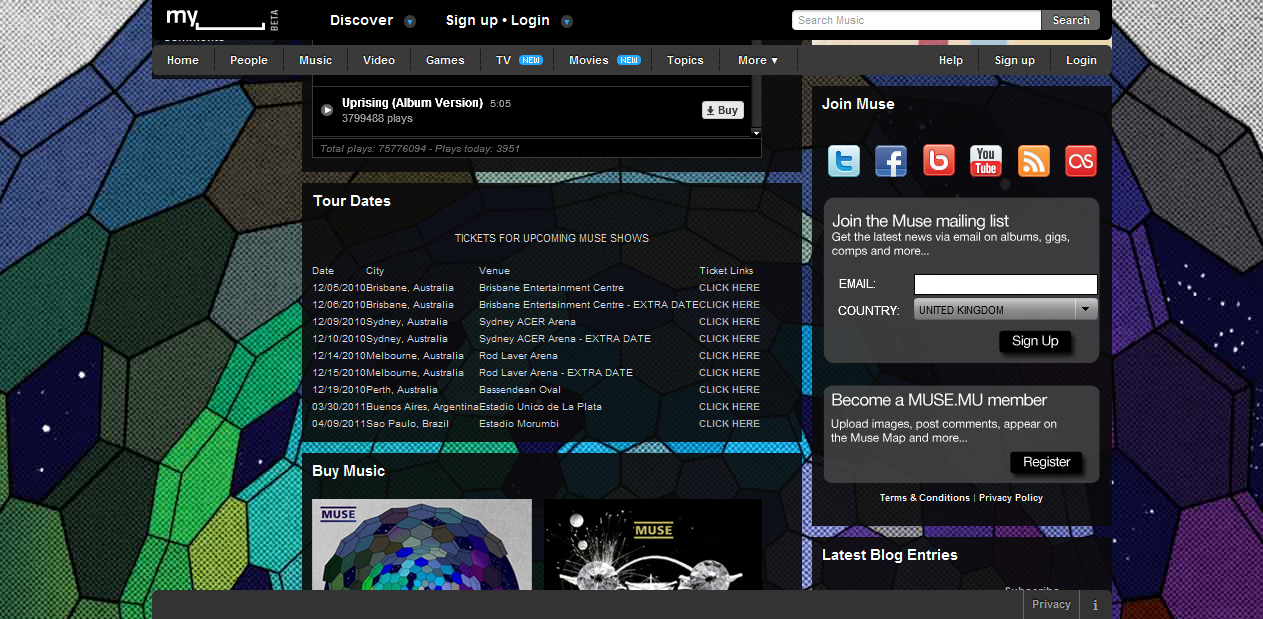
Task: Open Muse's YouTube icon link
Action: coord(986,161)
